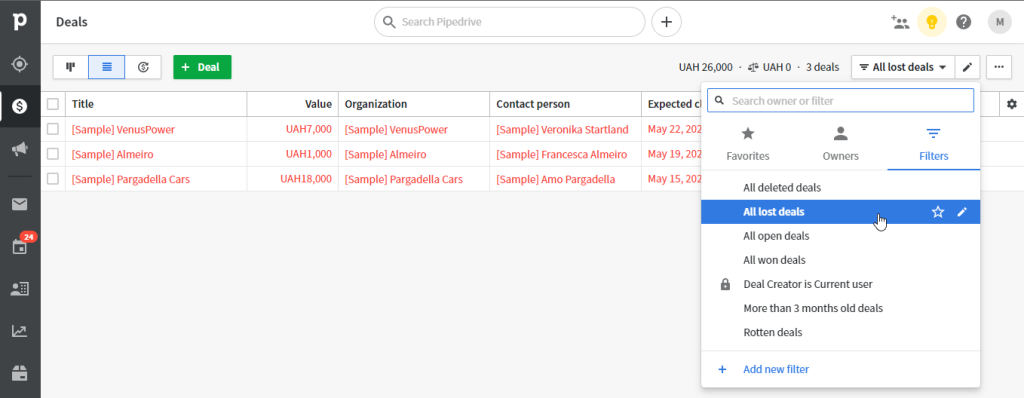Open the Leads target icon in sidebar
This screenshot has width=1024, height=398.
[x=20, y=64]
